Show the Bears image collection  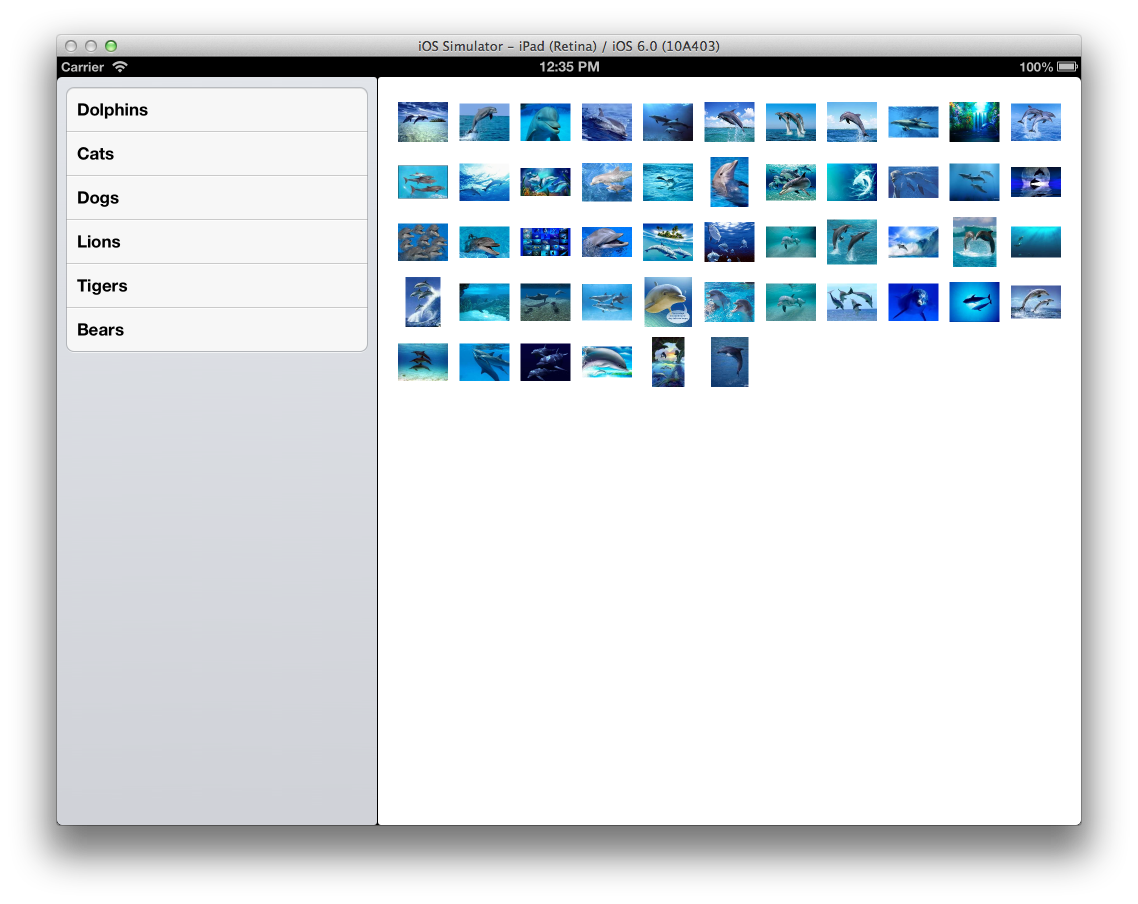click(216, 330)
